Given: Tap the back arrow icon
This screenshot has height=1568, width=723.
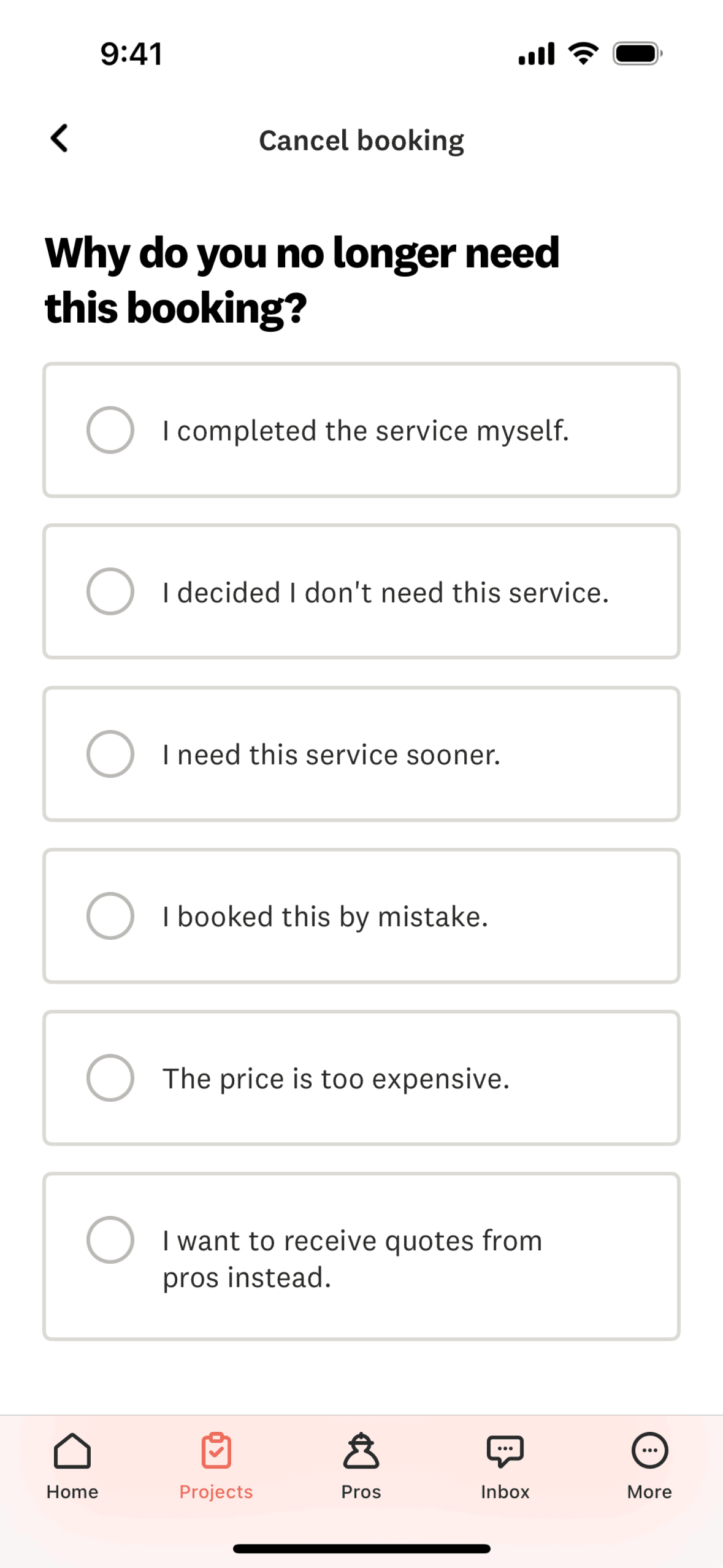Looking at the screenshot, I should pos(59,138).
